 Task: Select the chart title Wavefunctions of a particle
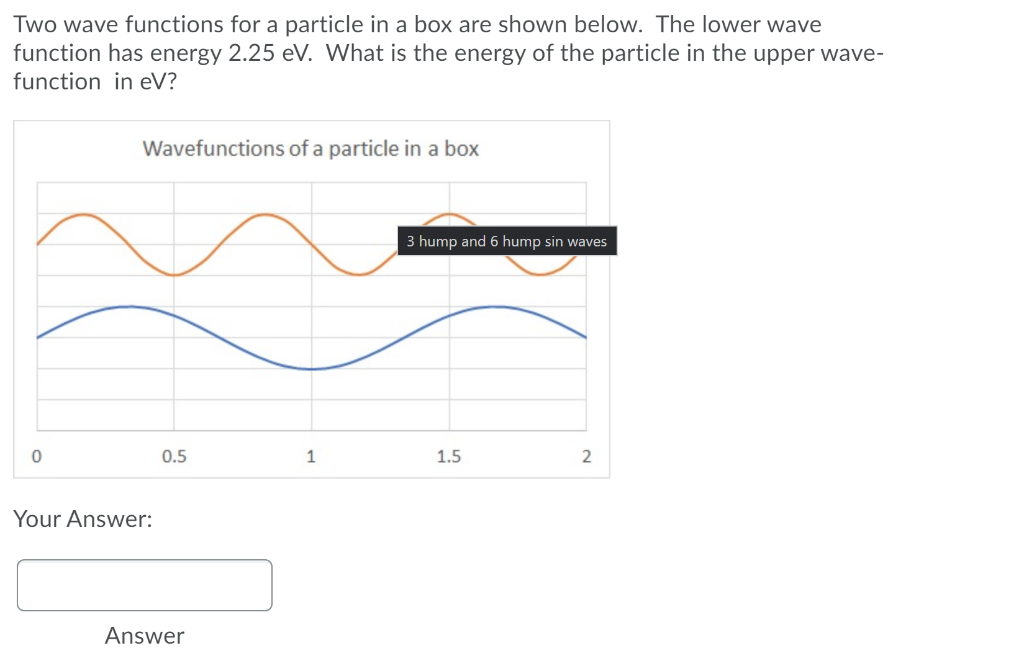point(310,149)
